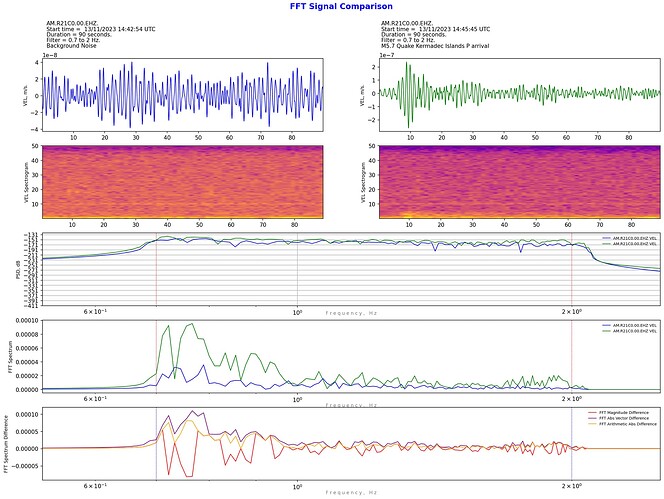Click 'FFT Arithmetic Abs Difference' legend entry
This screenshot has width=664, height=499.
click(622, 424)
